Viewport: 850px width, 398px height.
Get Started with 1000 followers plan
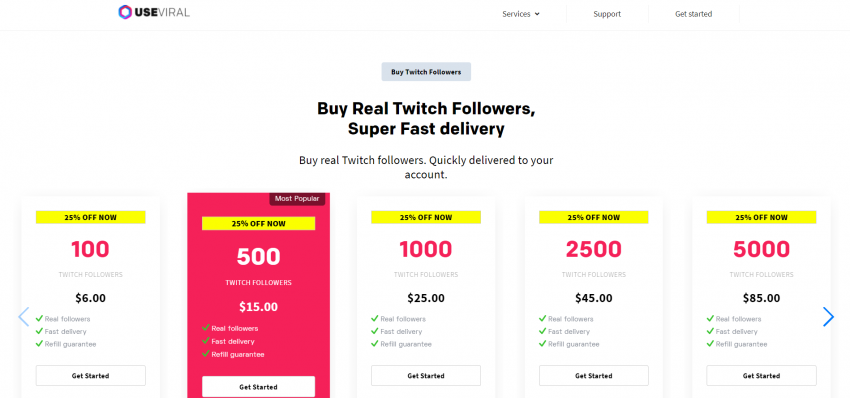tap(426, 376)
